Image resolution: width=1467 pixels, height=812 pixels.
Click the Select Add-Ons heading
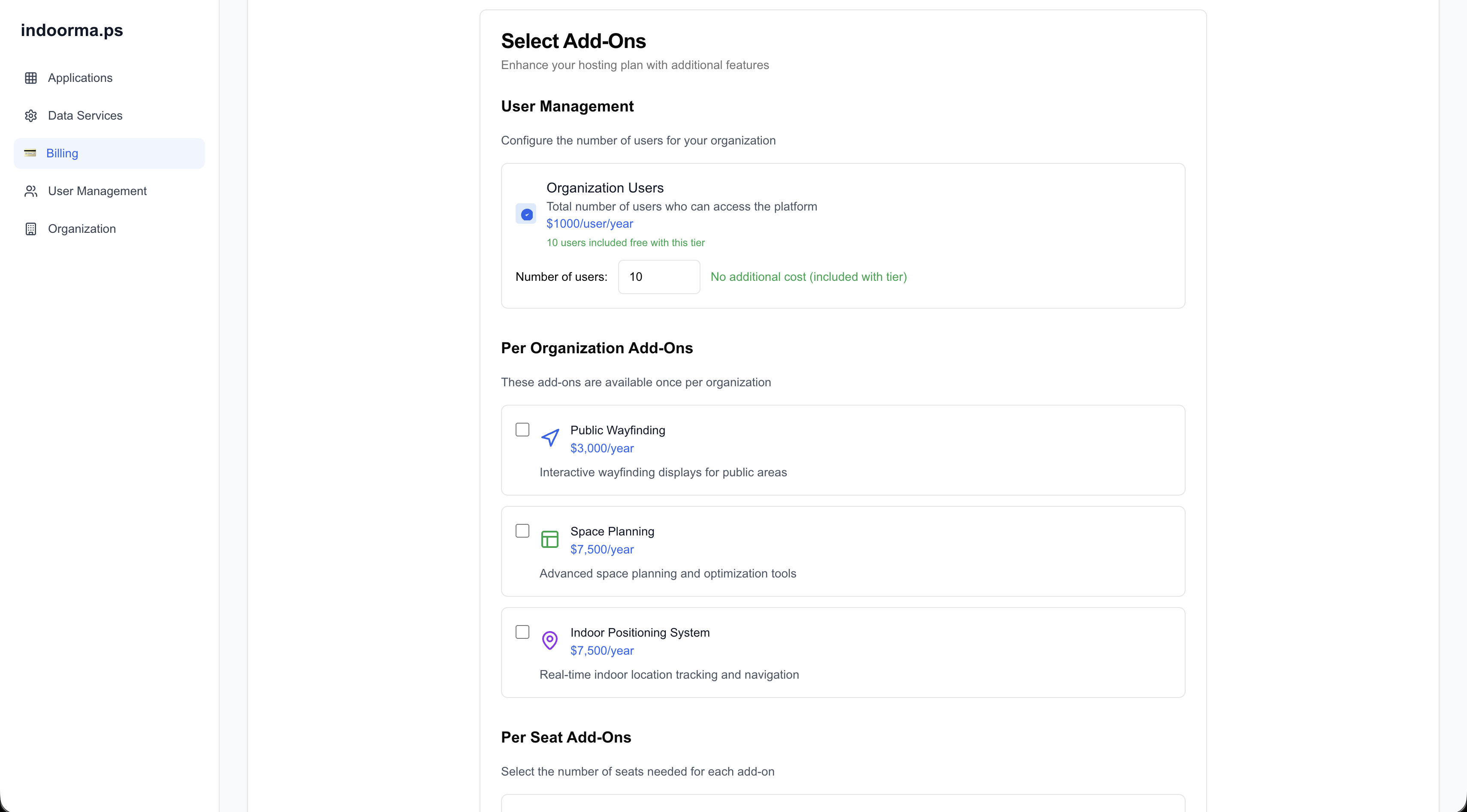[x=573, y=41]
